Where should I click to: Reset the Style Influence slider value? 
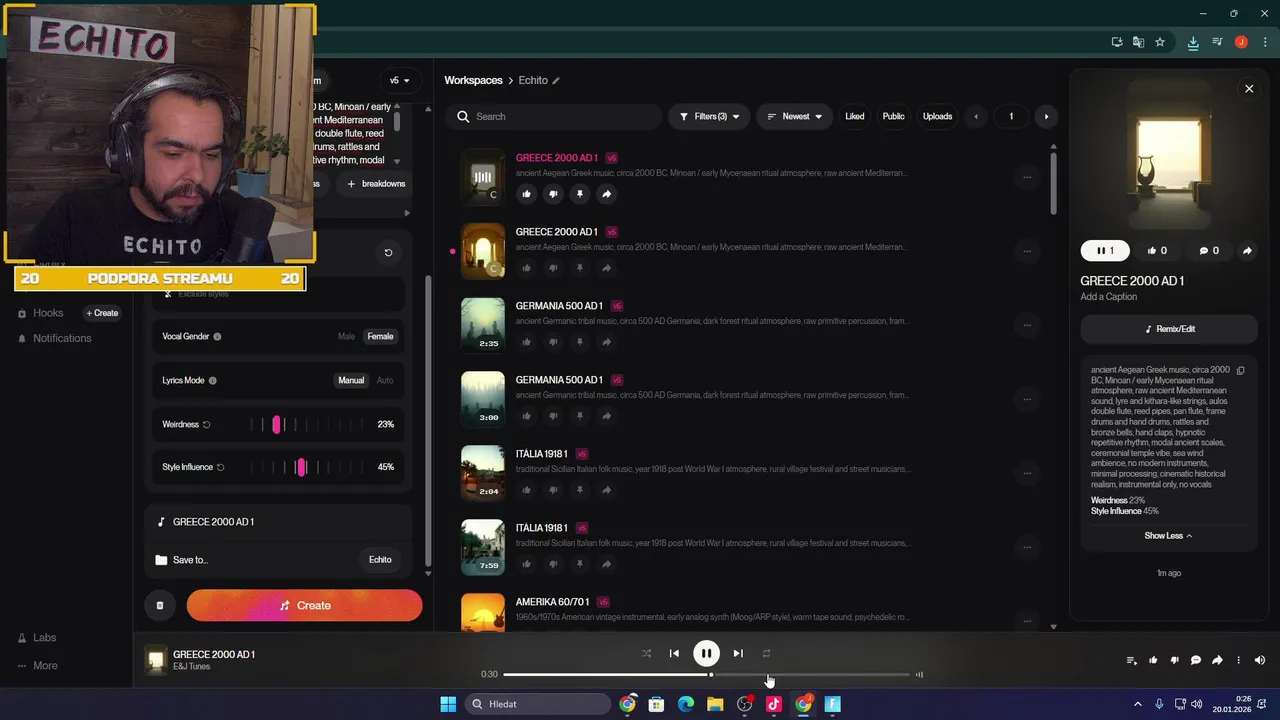pyautogui.click(x=220, y=467)
